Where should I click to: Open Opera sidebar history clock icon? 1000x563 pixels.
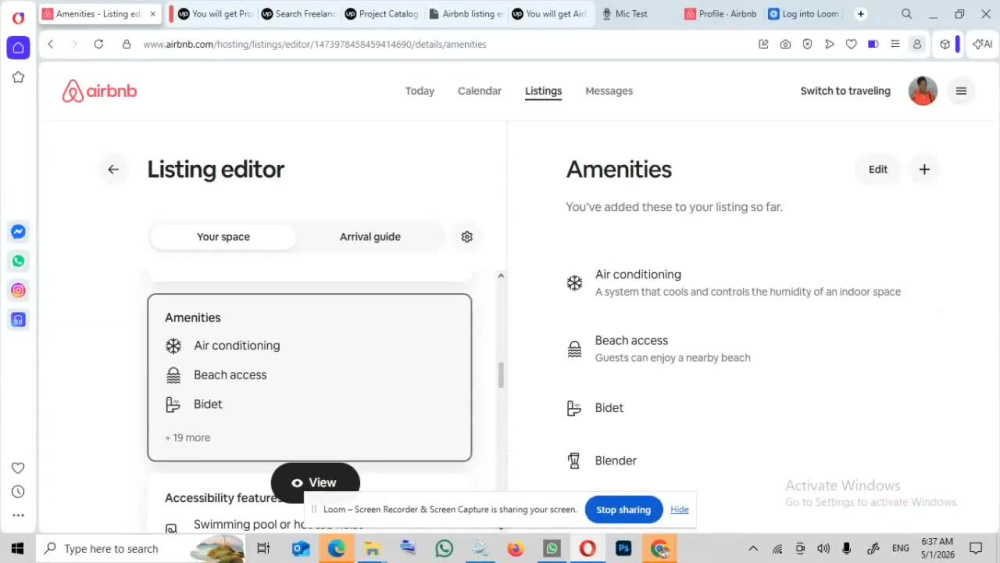[18, 492]
